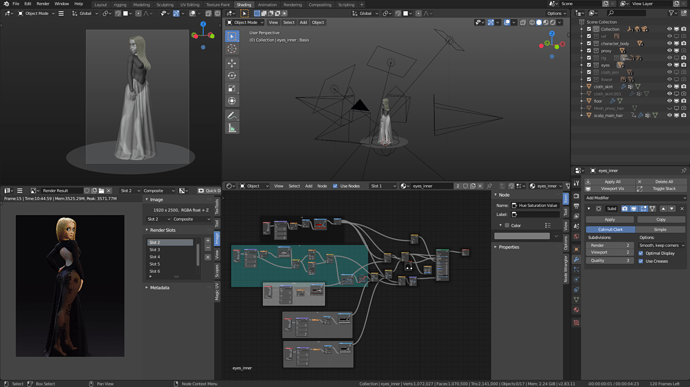The height and width of the screenshot is (387, 690).
Task: Select the Rotate tool in viewport toolbar
Action: point(232,76)
